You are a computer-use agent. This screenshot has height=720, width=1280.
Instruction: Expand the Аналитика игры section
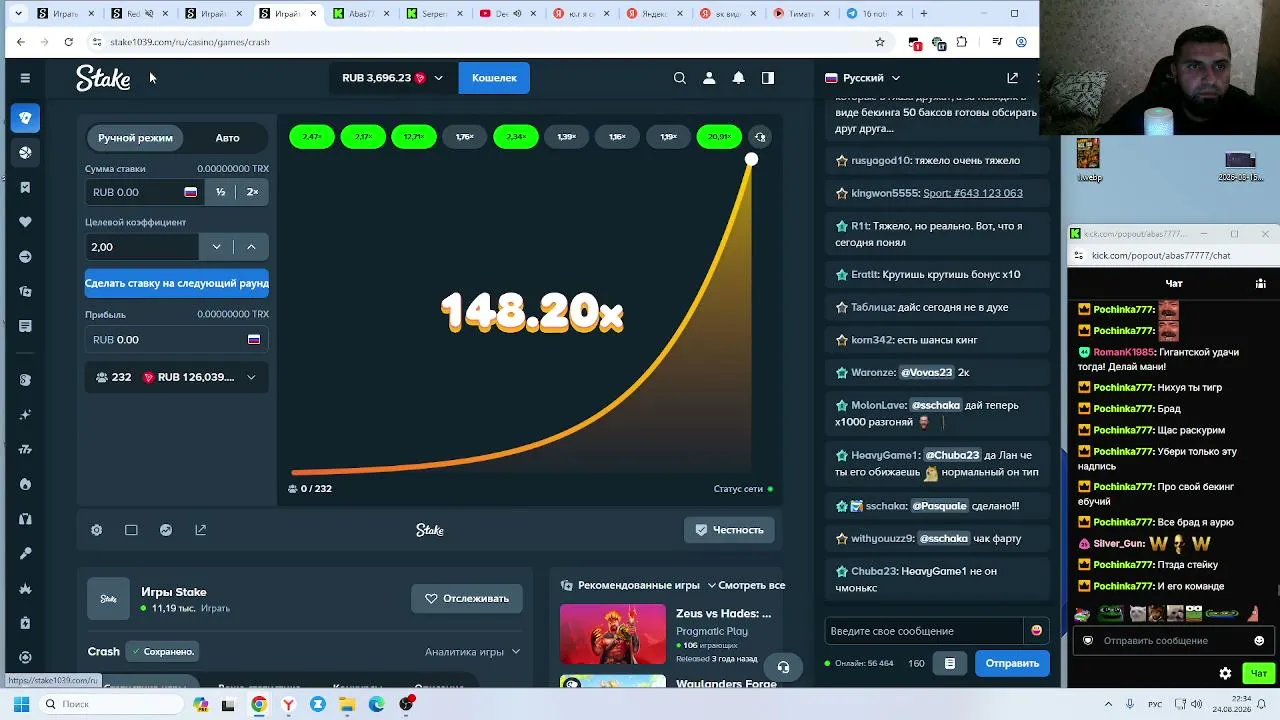472,652
